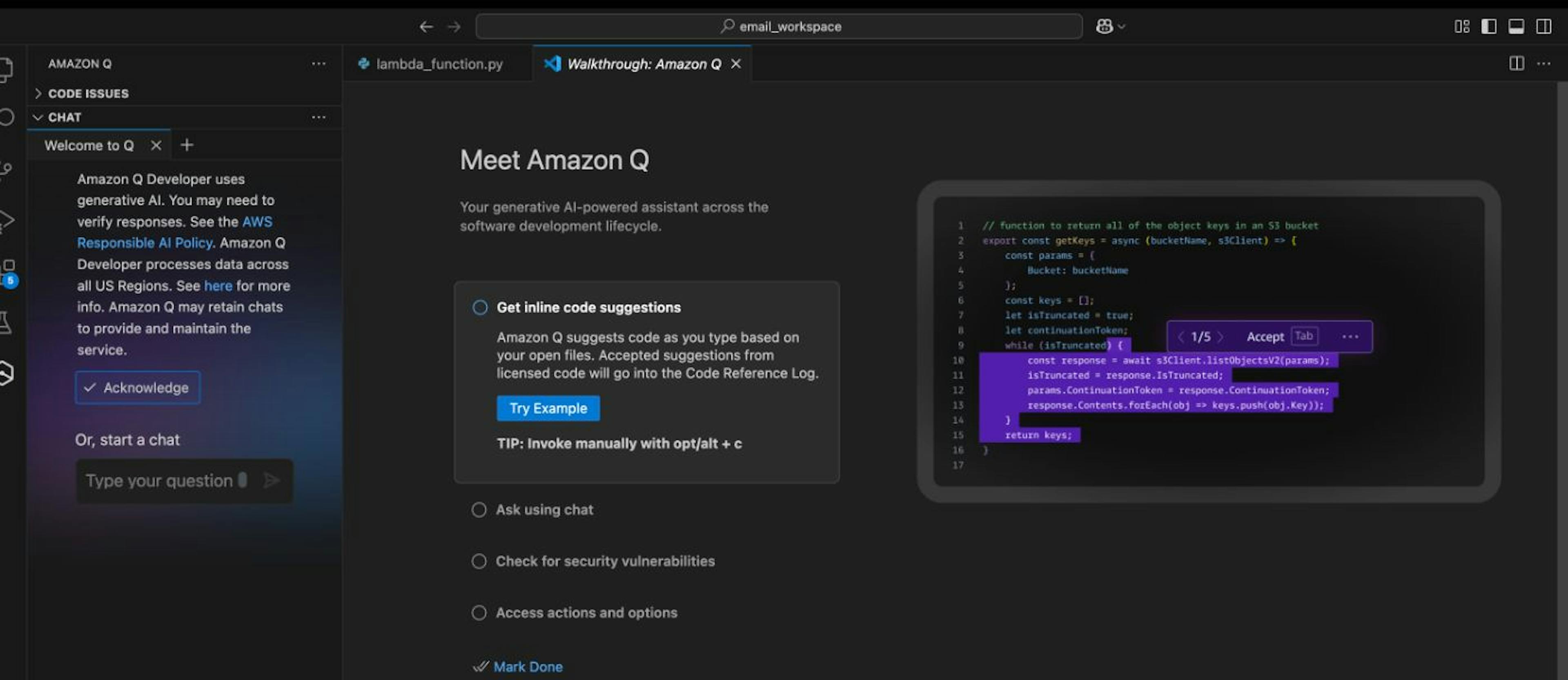Expand the Code Issues section
This screenshot has height=680, width=1568.
coord(88,93)
